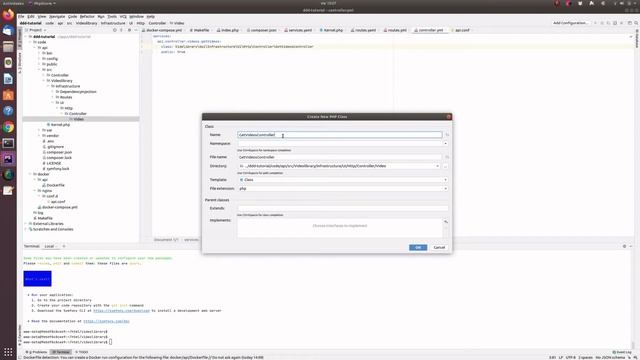Expand the vendor folder
The height and width of the screenshot is (360, 640).
click(40, 136)
